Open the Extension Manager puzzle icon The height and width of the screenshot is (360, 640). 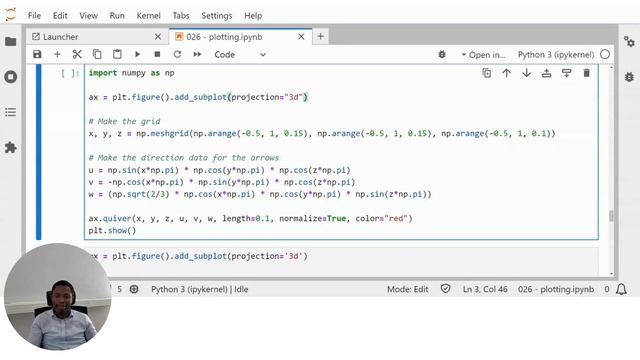point(11,147)
